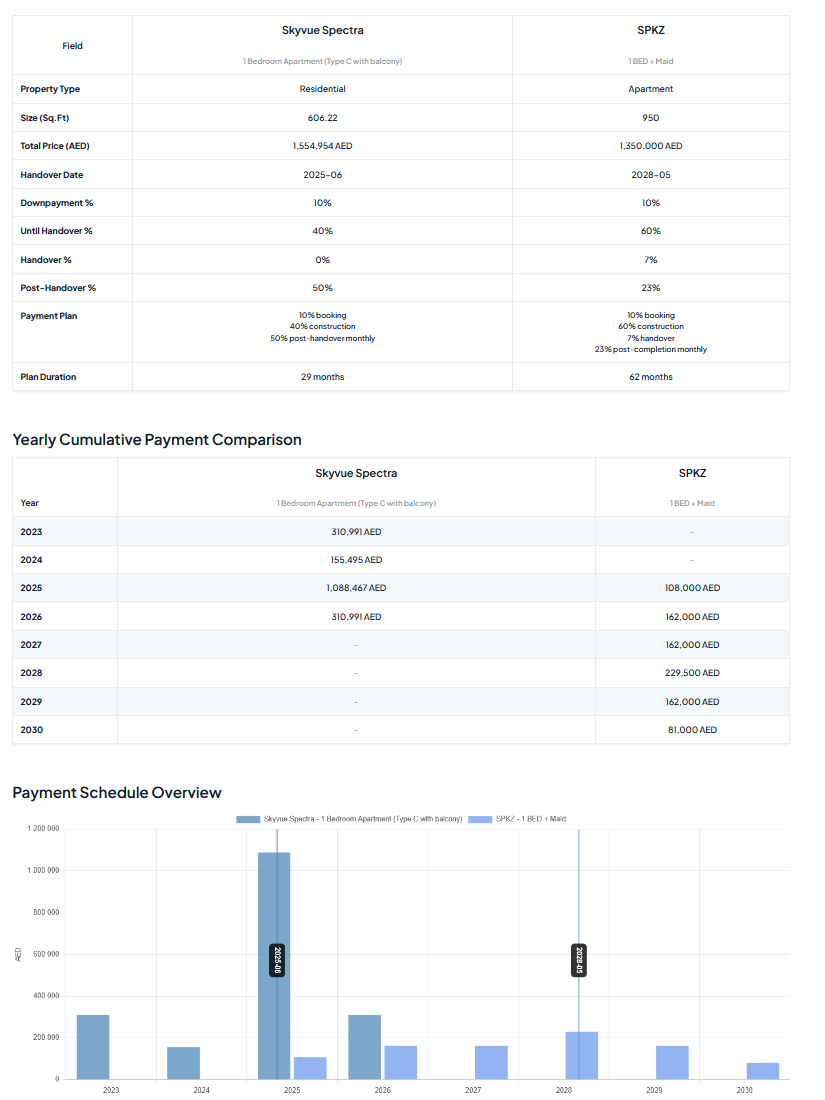Click the '1 200 000' label on chart y-axis
825x1100 pixels.
(x=43, y=829)
